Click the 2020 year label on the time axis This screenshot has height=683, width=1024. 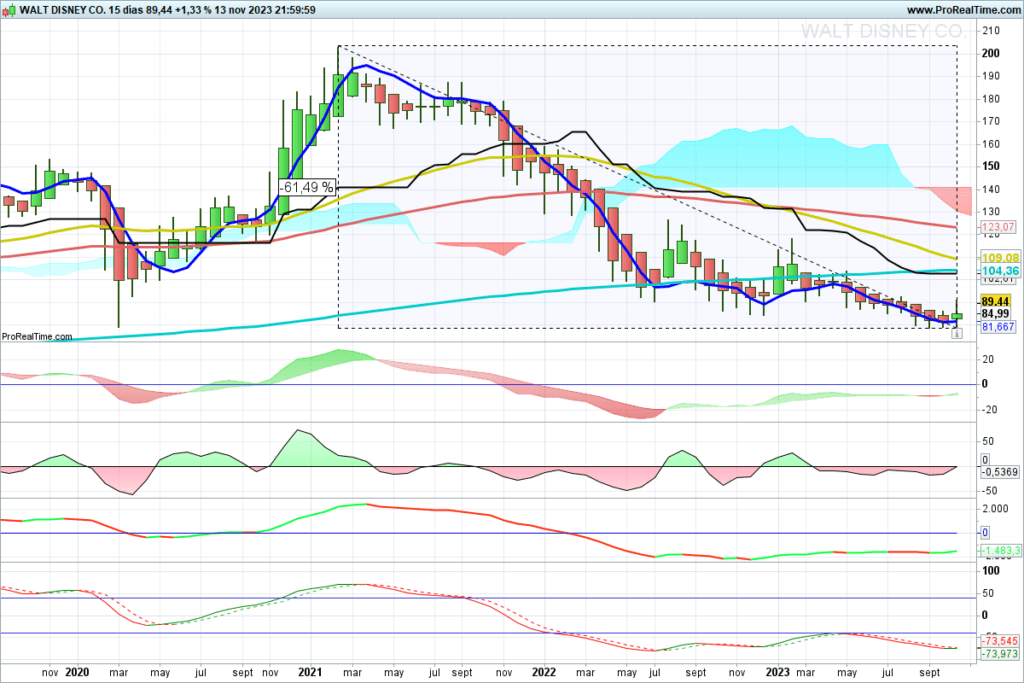(x=77, y=672)
